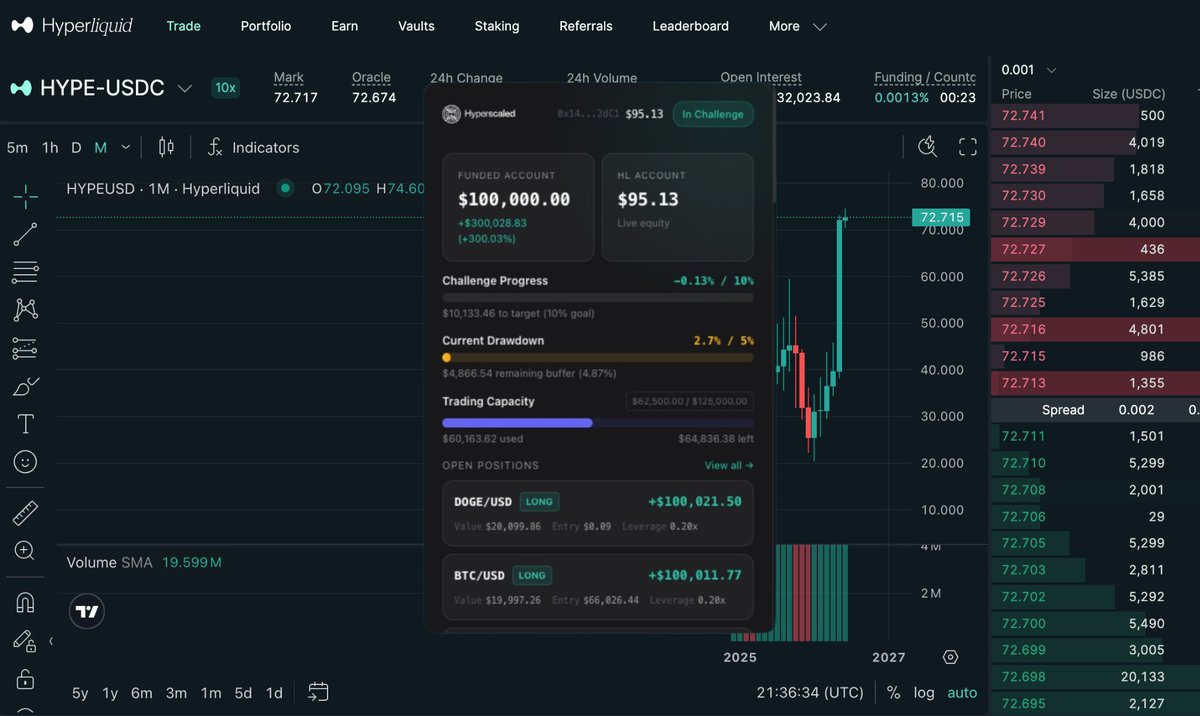The width and height of the screenshot is (1200, 716).
Task: Open the emoji icons tool
Action: click(x=26, y=462)
